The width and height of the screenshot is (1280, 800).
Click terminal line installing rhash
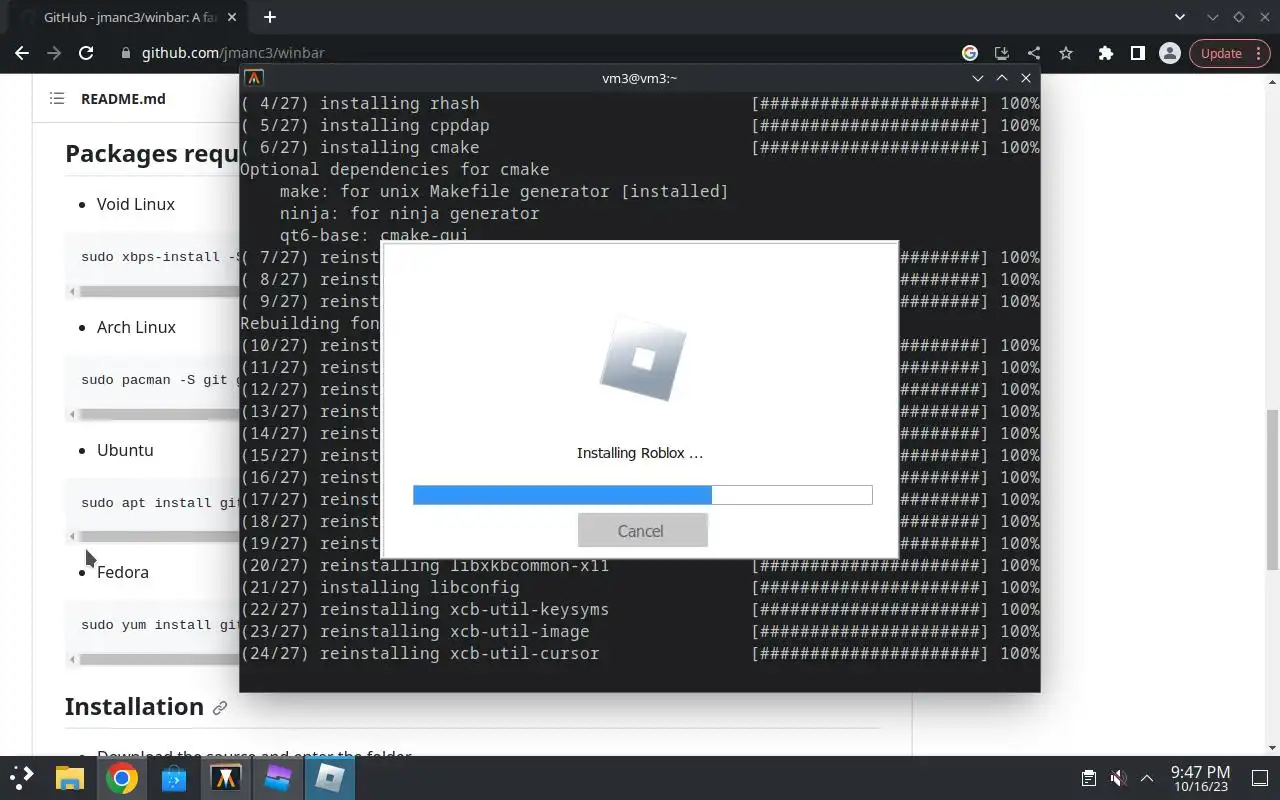point(640,103)
